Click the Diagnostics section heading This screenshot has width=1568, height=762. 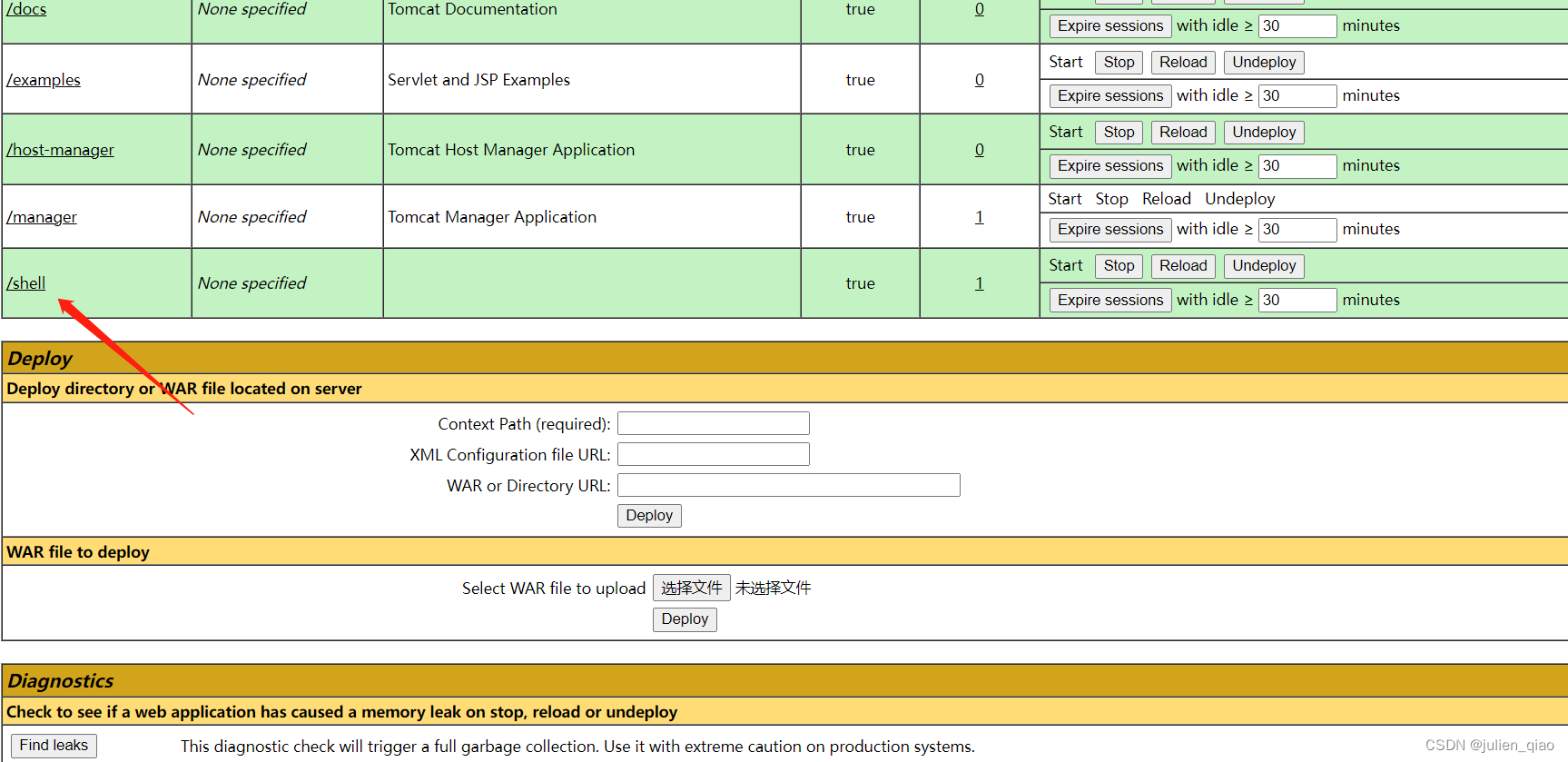(x=61, y=681)
